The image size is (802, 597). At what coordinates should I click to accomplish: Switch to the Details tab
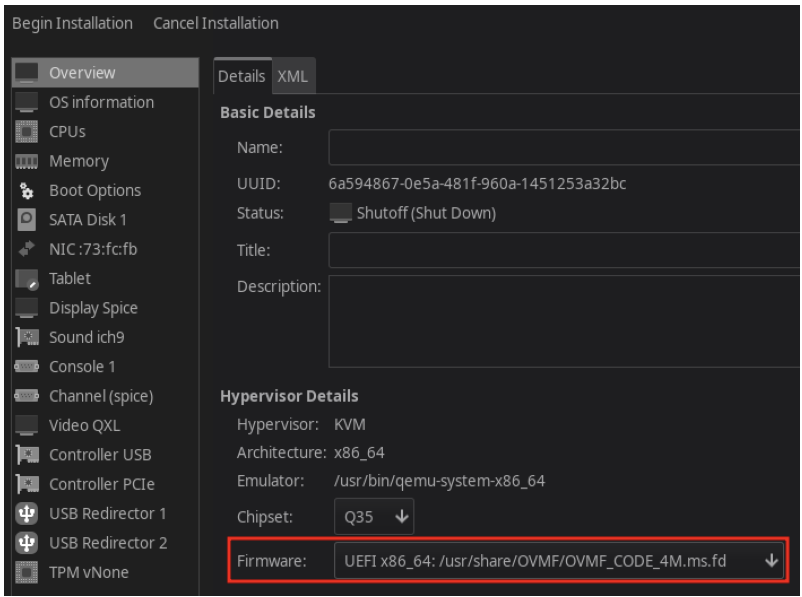click(241, 76)
